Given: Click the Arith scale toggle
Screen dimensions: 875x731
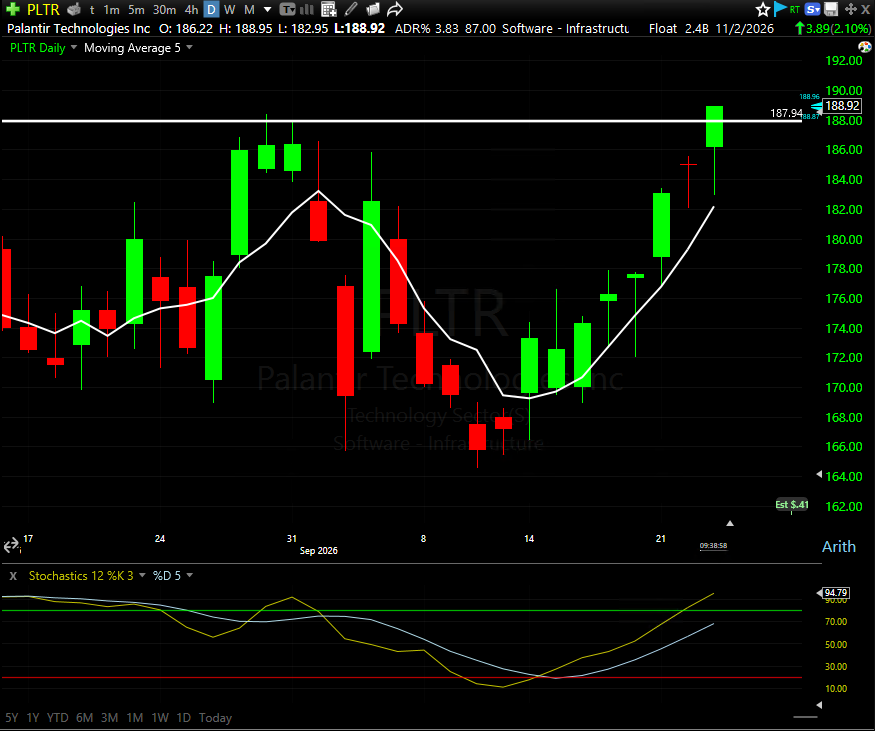Looking at the screenshot, I should click(x=838, y=546).
